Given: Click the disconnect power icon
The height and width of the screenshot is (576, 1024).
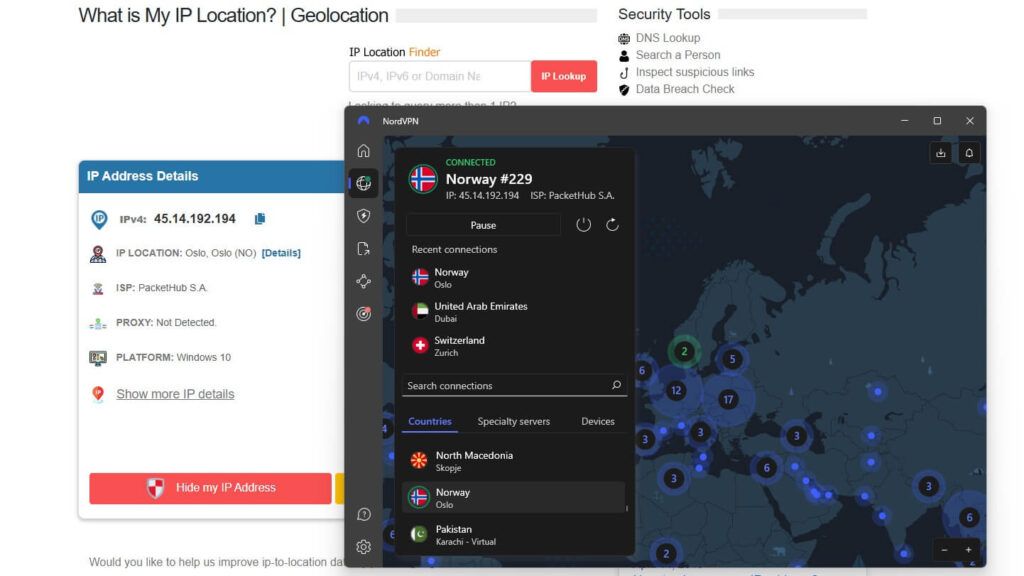Looking at the screenshot, I should pyautogui.click(x=583, y=225).
